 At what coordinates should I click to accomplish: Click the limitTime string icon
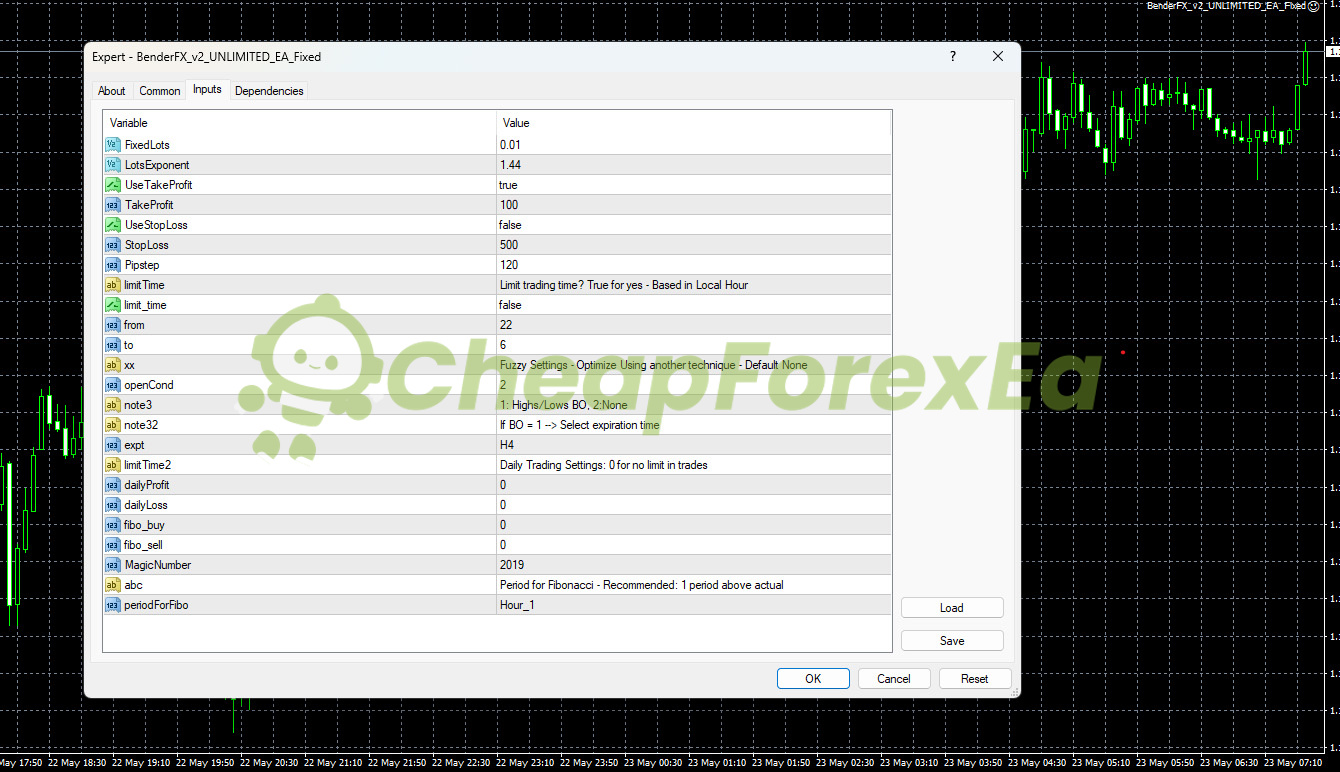112,285
